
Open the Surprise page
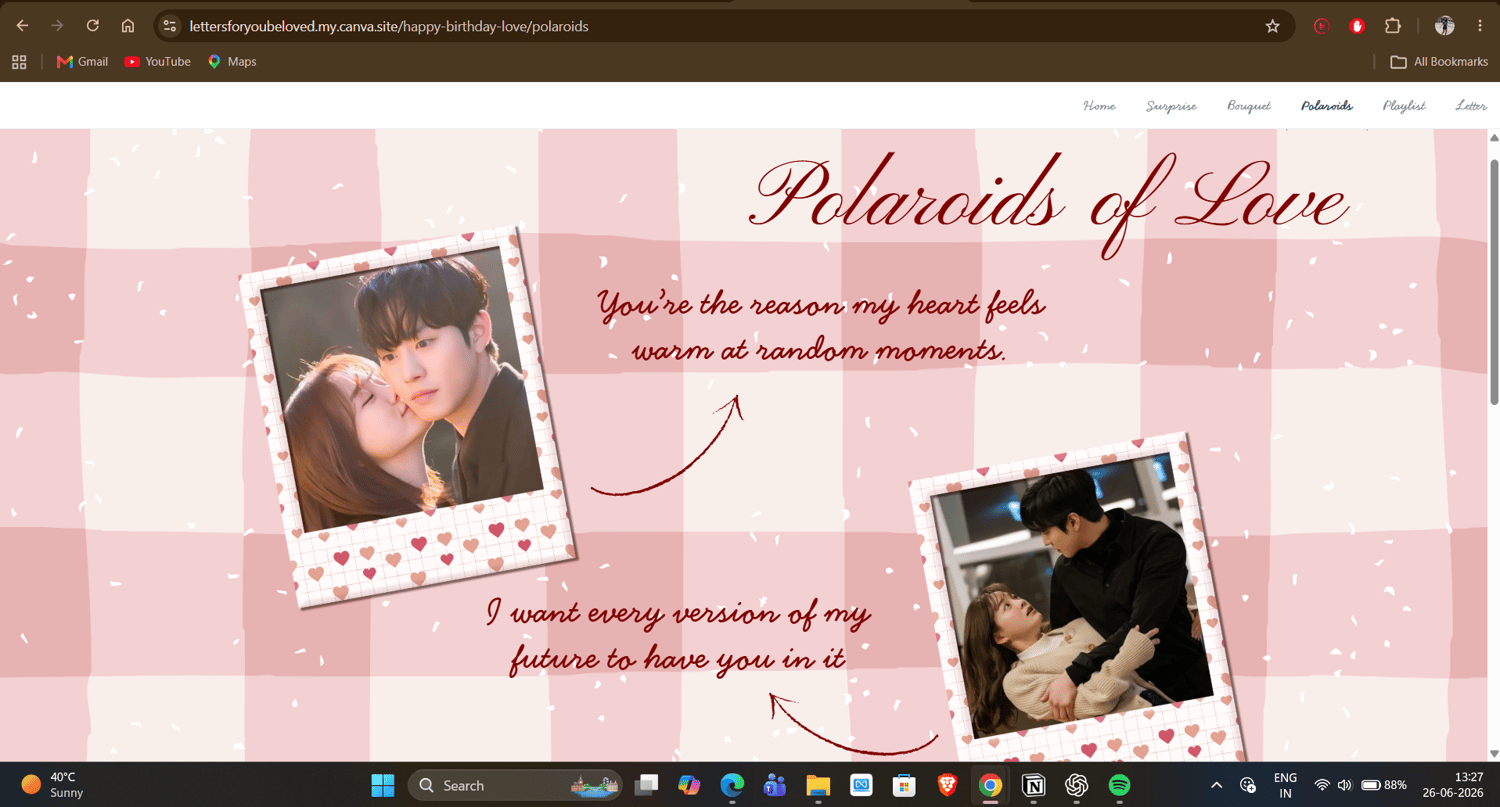[x=1171, y=105]
